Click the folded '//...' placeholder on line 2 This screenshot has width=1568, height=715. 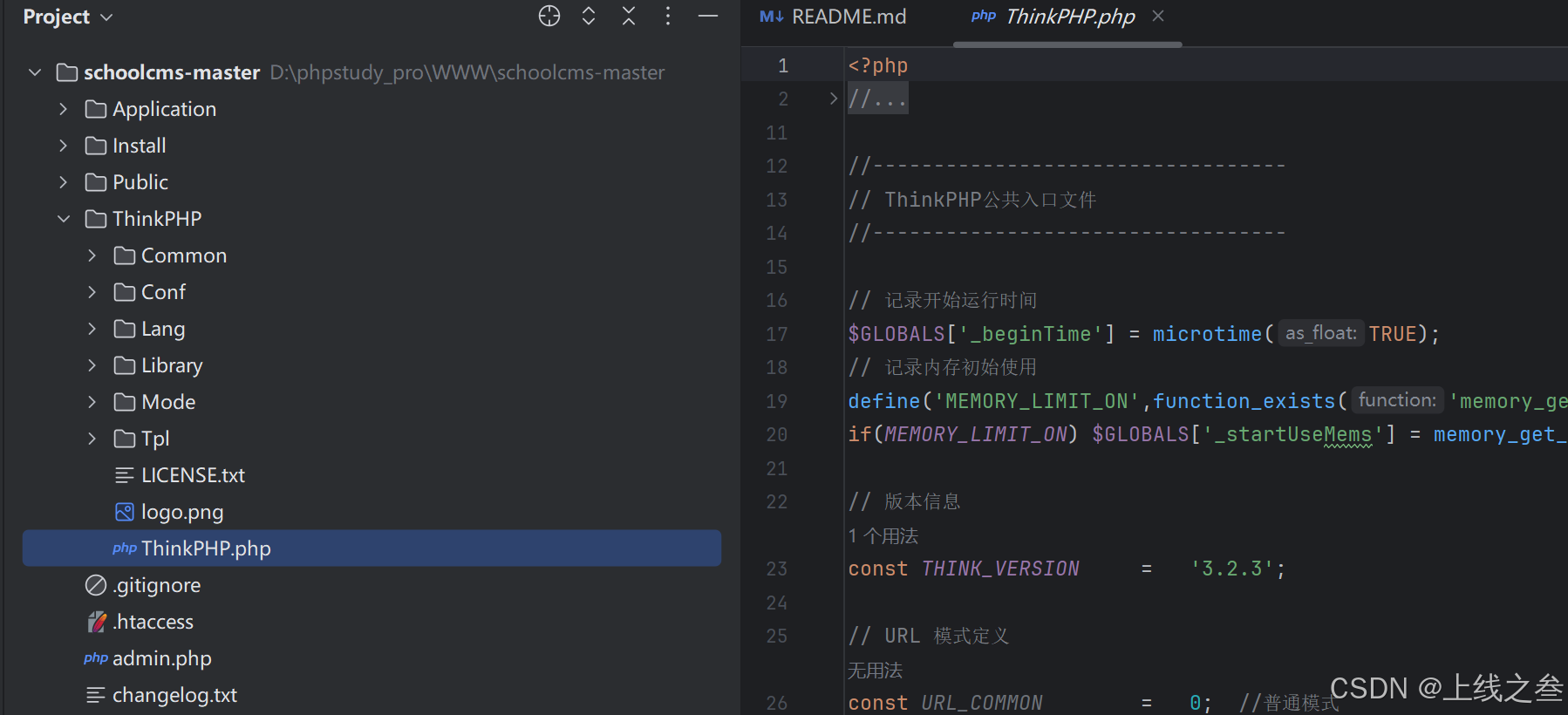click(878, 99)
